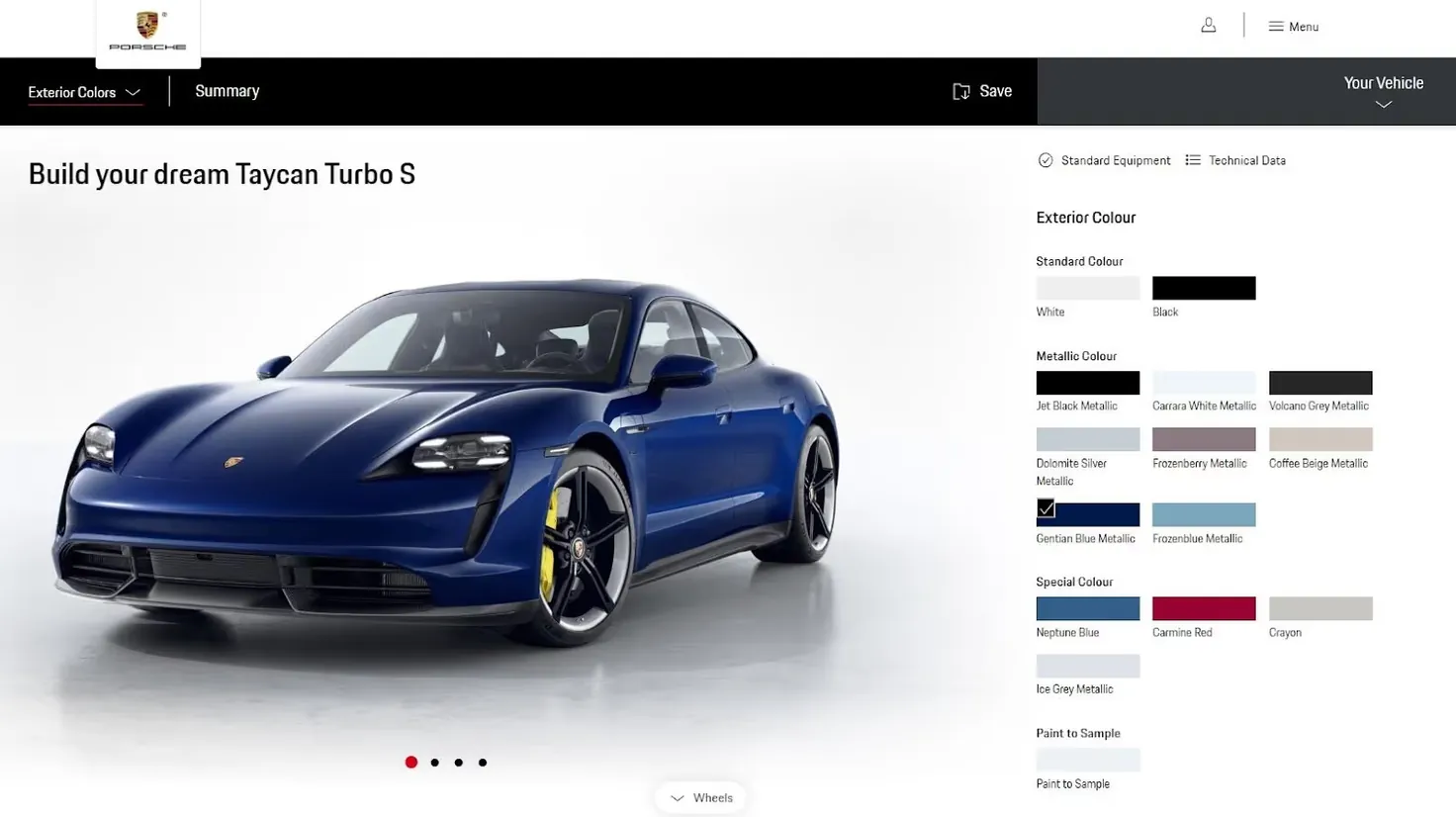
Task: Open the user account icon
Action: [1208, 26]
